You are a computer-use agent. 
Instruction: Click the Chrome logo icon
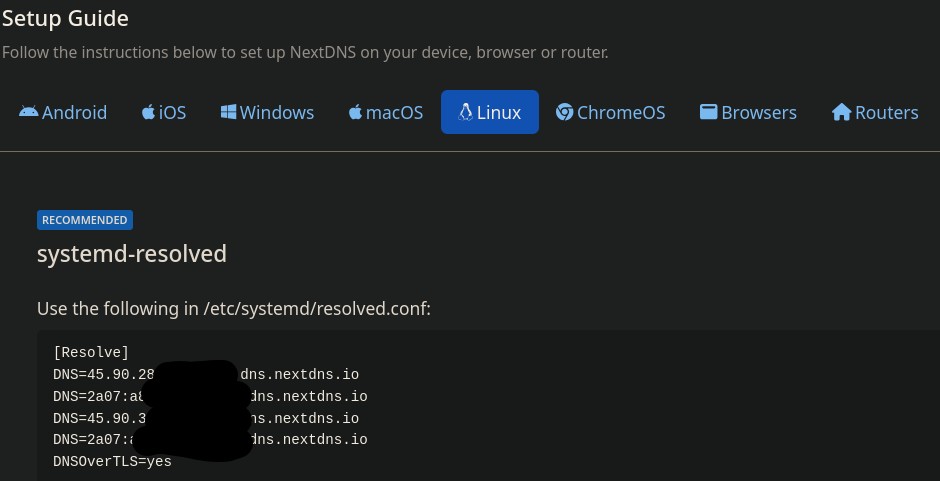565,112
